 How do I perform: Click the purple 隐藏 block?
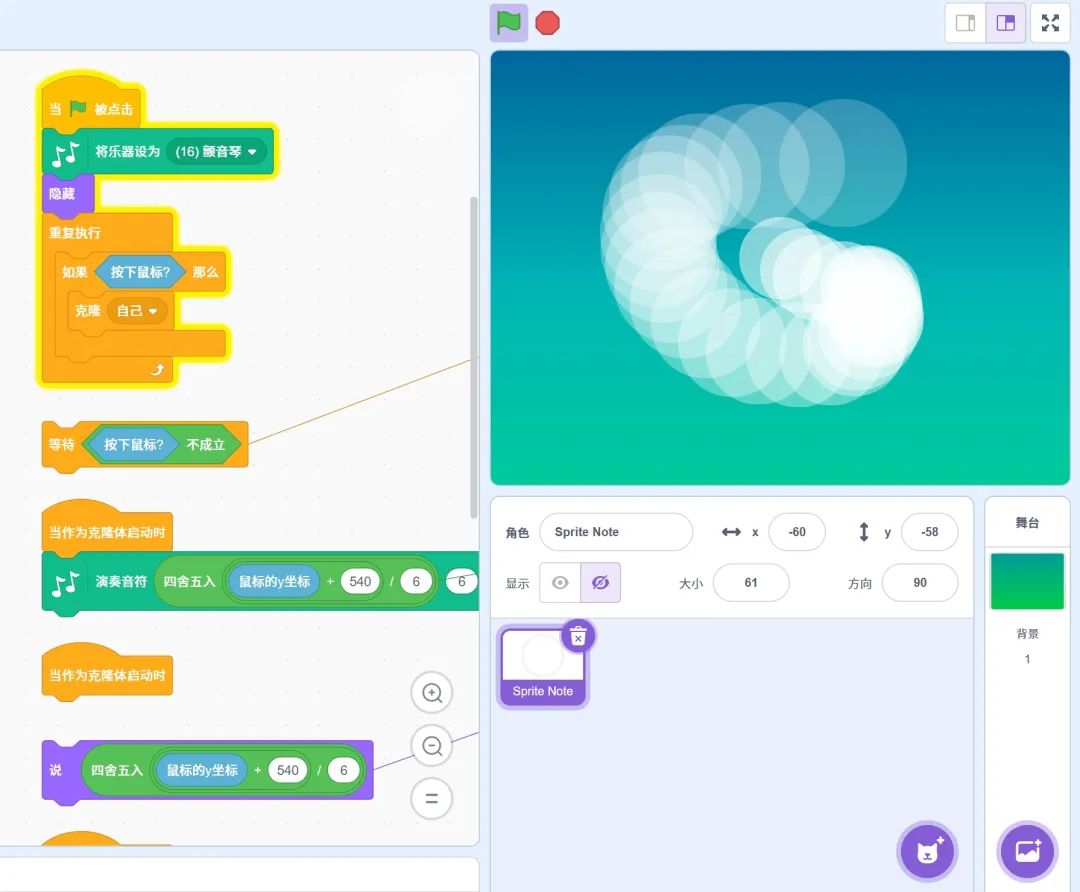click(x=68, y=194)
